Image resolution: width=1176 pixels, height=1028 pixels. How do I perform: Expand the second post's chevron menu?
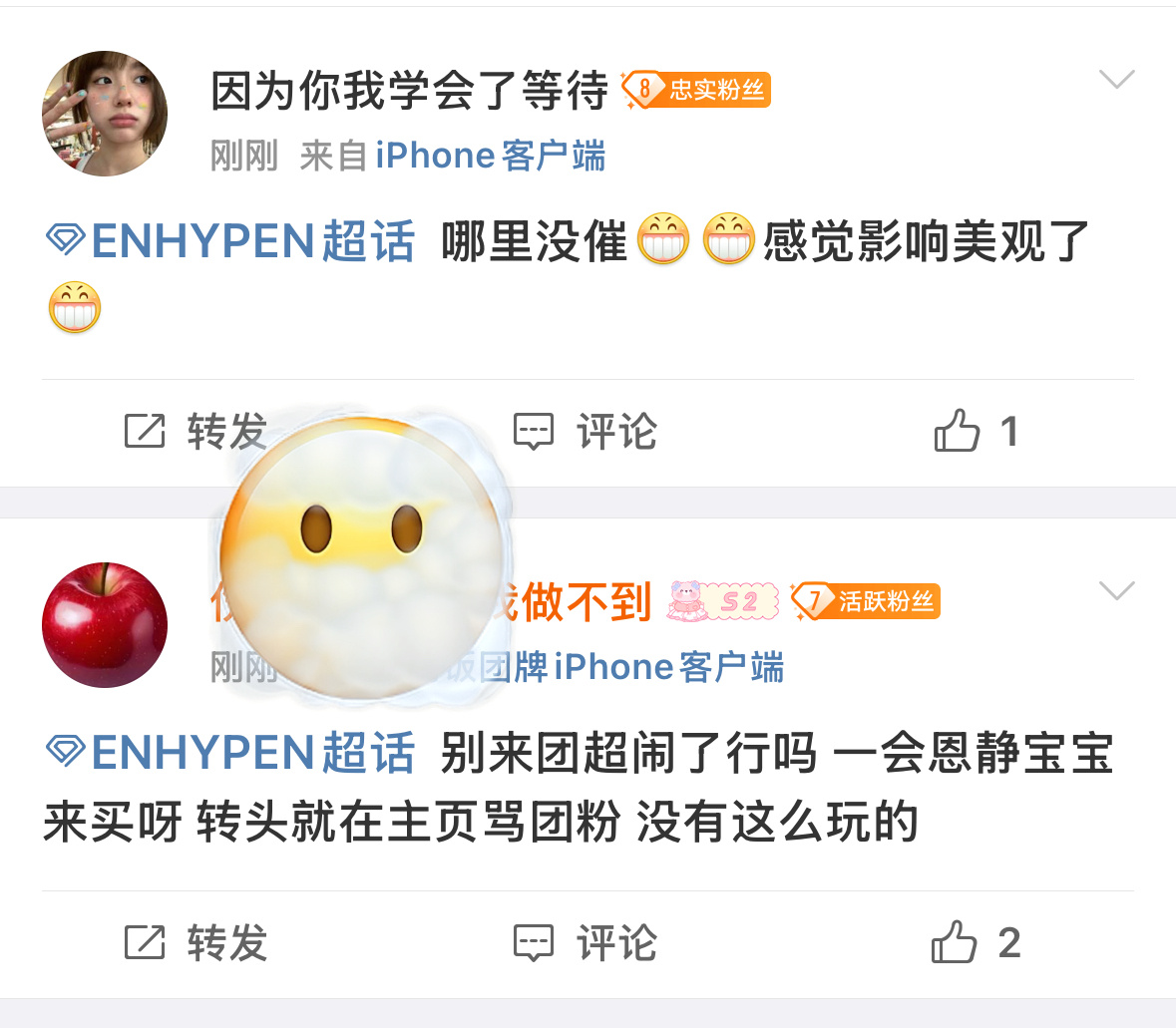pos(1117,591)
